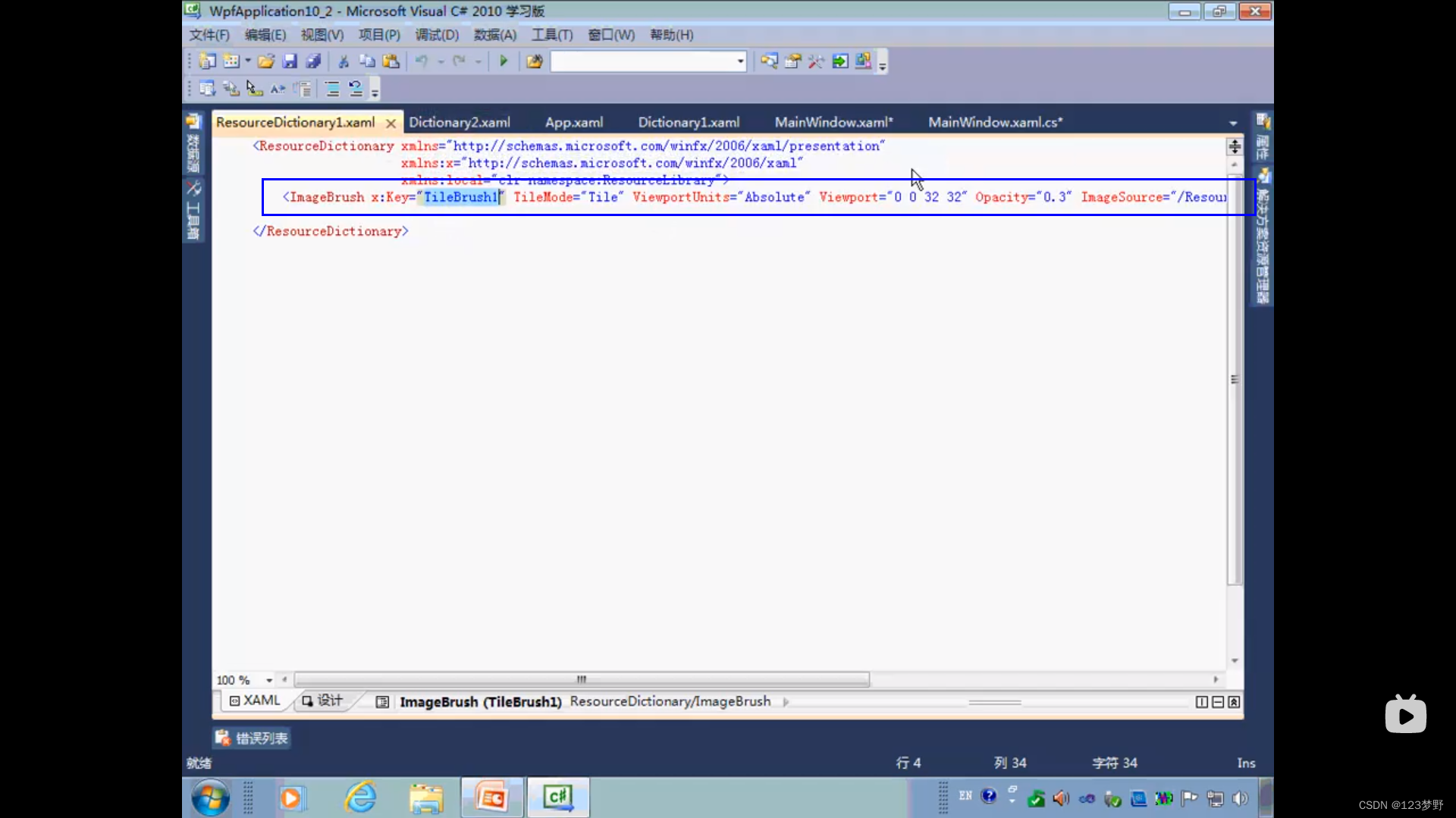Open the 调试(D) menu
The height and width of the screenshot is (818, 1456).
click(437, 35)
